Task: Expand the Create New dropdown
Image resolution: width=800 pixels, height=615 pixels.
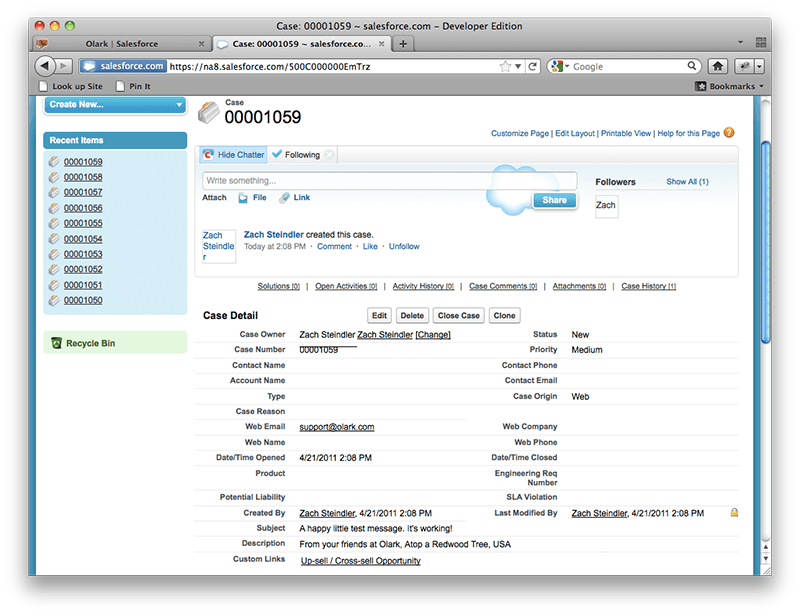Action: pyautogui.click(x=179, y=104)
